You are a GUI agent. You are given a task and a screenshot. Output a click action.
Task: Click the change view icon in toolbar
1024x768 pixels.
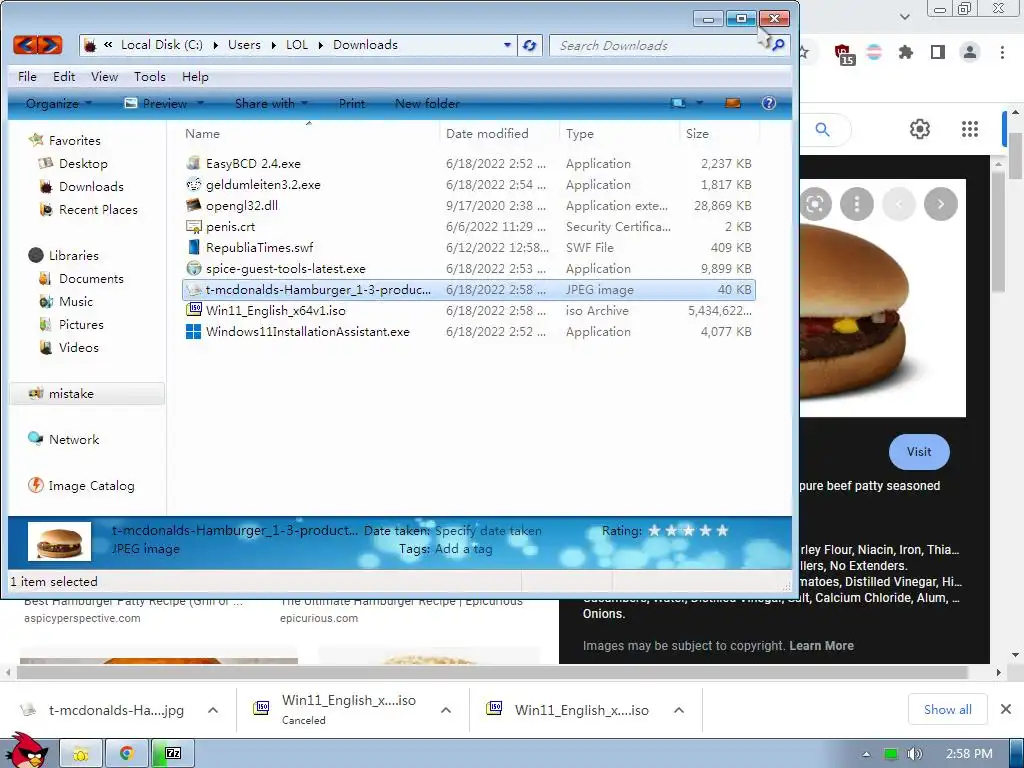pos(679,103)
